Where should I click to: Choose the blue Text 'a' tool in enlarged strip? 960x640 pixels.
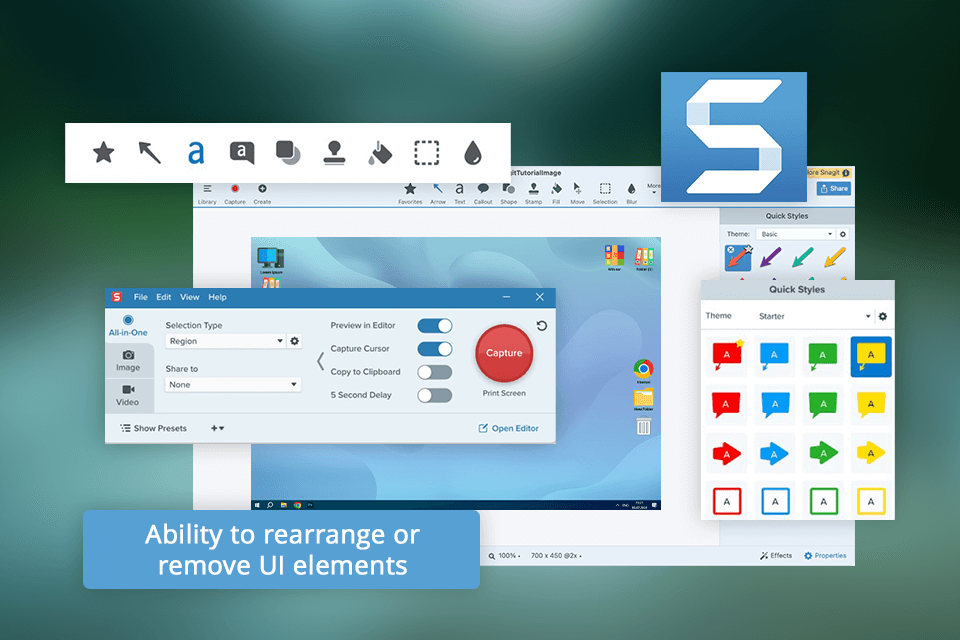point(196,152)
